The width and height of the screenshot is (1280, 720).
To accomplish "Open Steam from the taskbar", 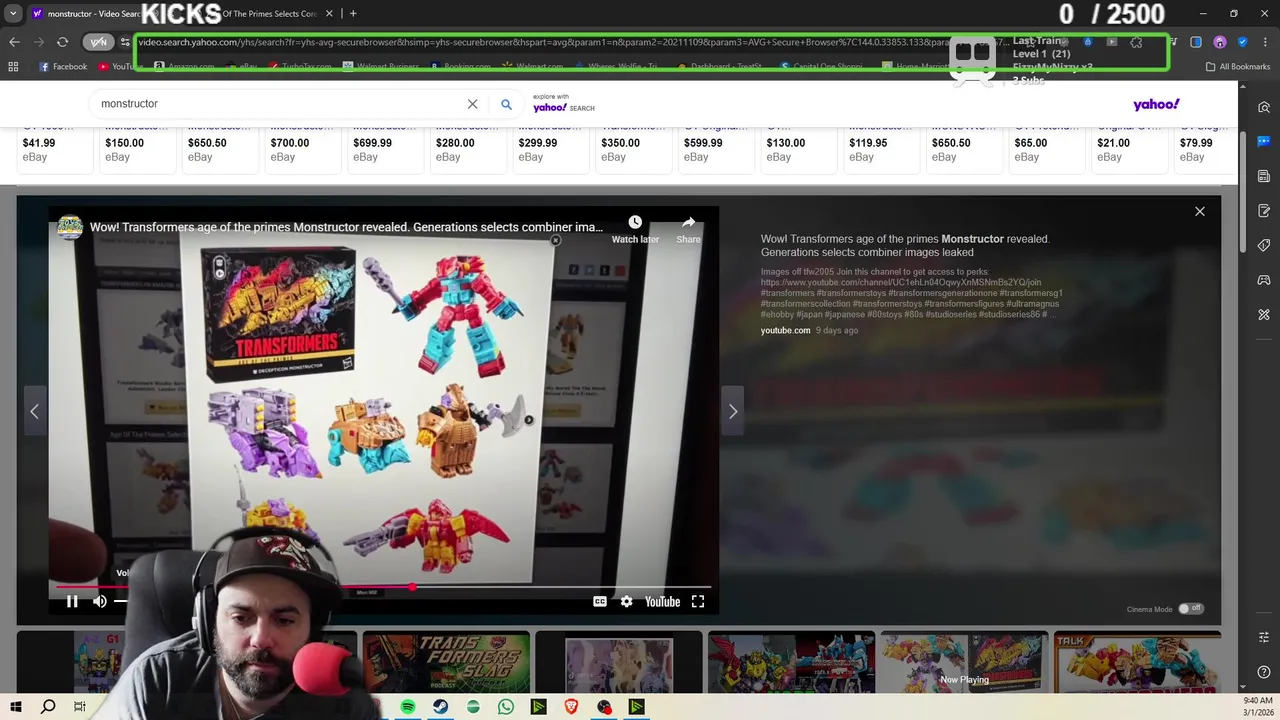I will pyautogui.click(x=440, y=707).
